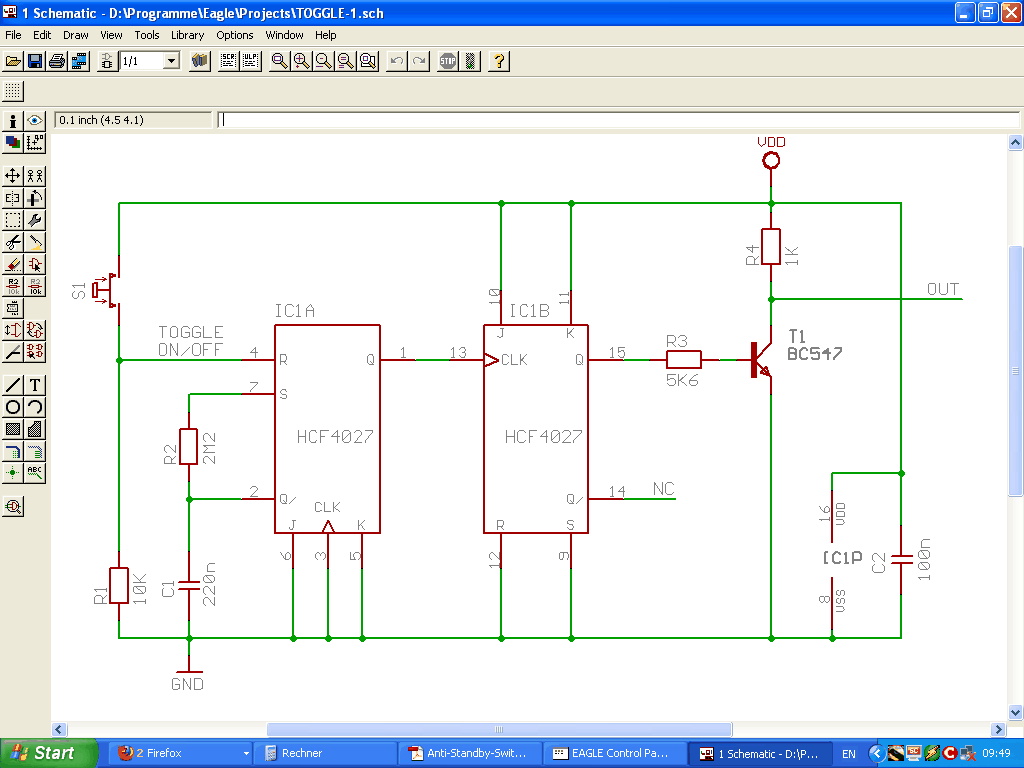The height and width of the screenshot is (768, 1024).
Task: Select the Label ABC tool
Action: [x=35, y=473]
